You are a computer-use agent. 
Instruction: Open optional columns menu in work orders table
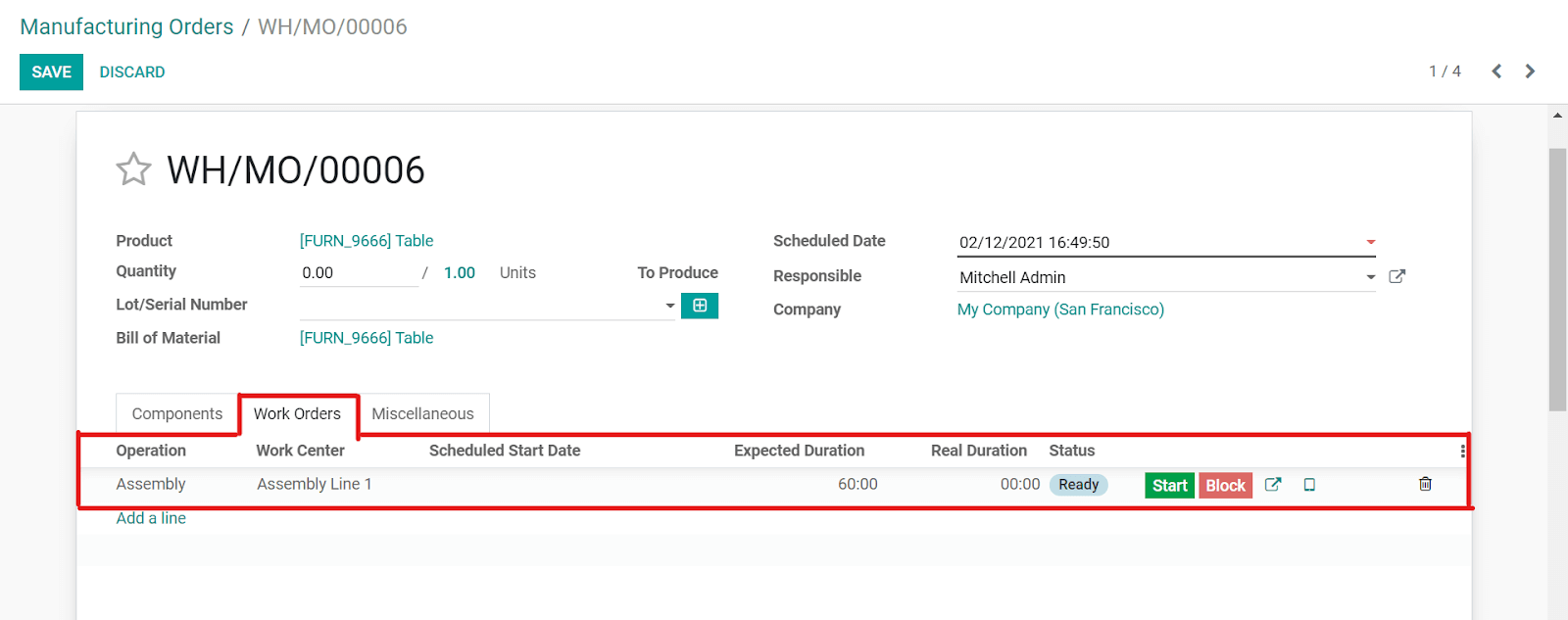point(1462,452)
